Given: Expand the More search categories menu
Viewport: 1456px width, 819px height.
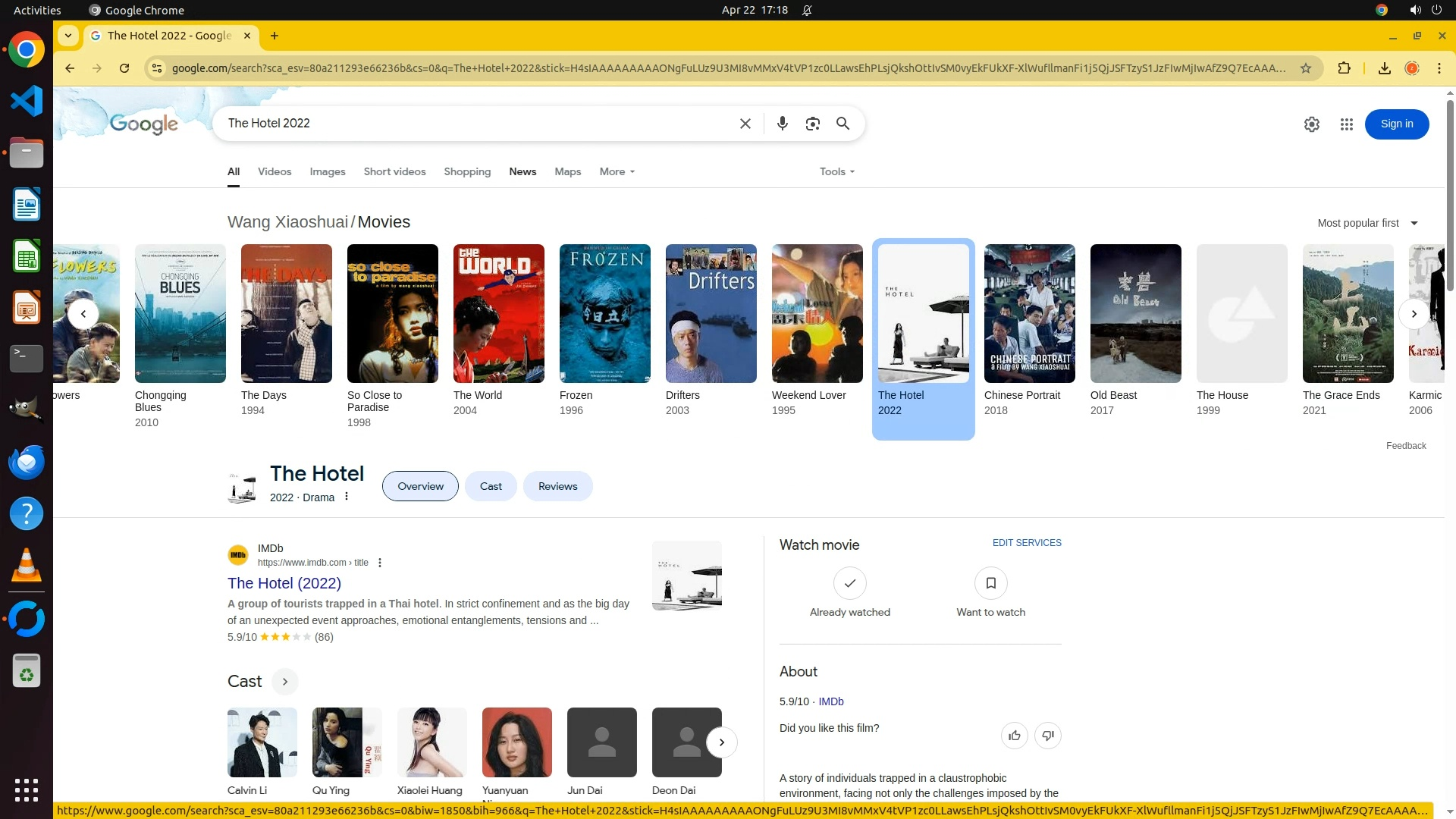Looking at the screenshot, I should (617, 171).
